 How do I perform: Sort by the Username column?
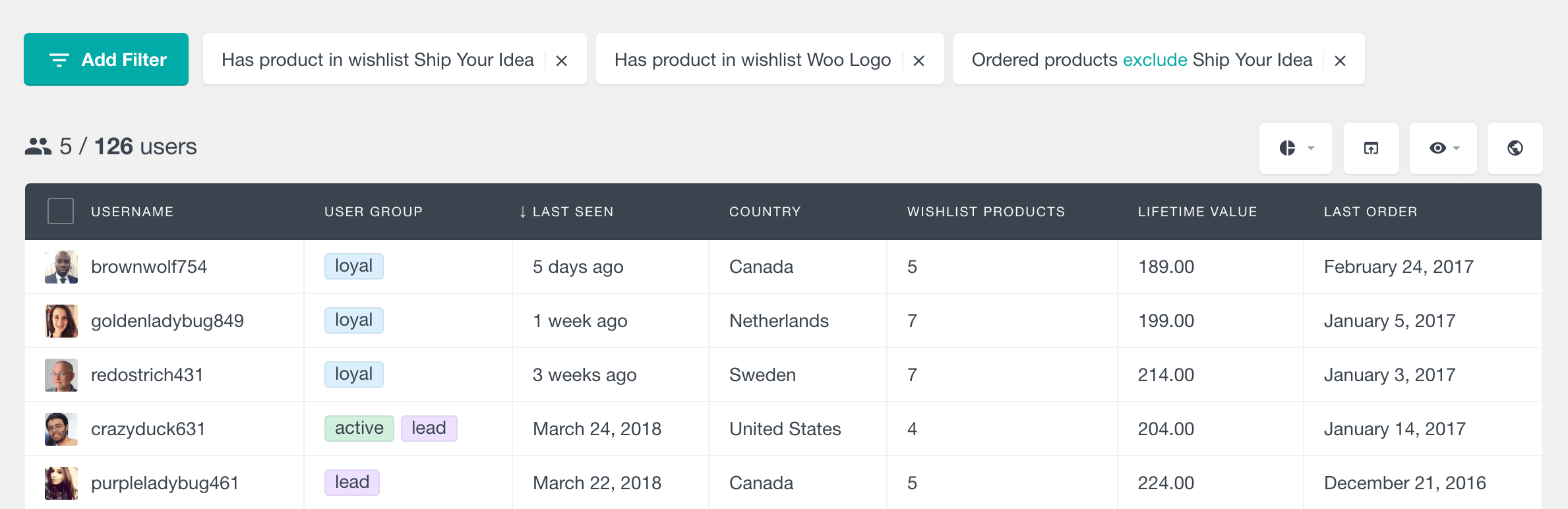point(132,212)
